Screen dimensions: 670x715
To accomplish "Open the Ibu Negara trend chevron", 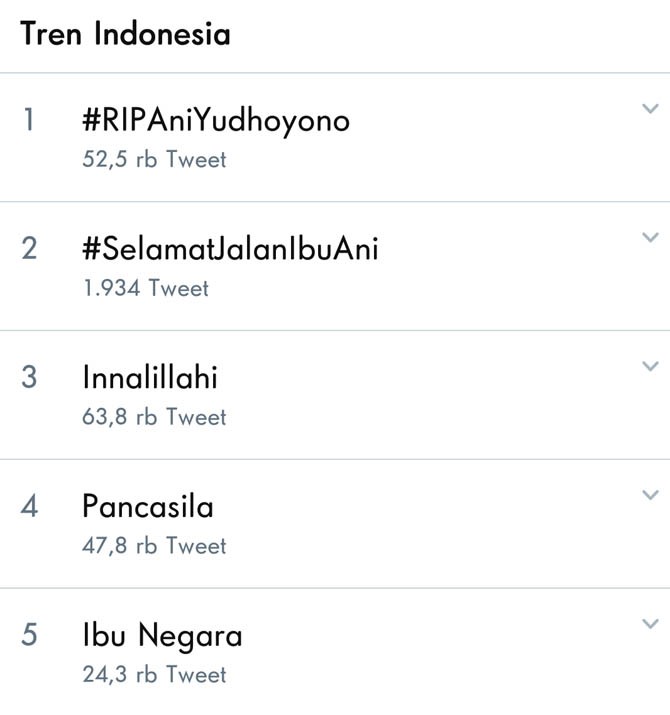I will point(650,625).
